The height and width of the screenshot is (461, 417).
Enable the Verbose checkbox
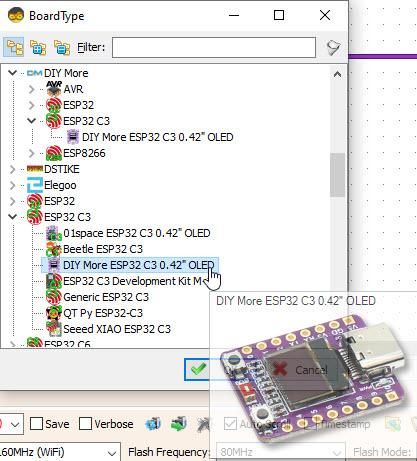pos(85,424)
